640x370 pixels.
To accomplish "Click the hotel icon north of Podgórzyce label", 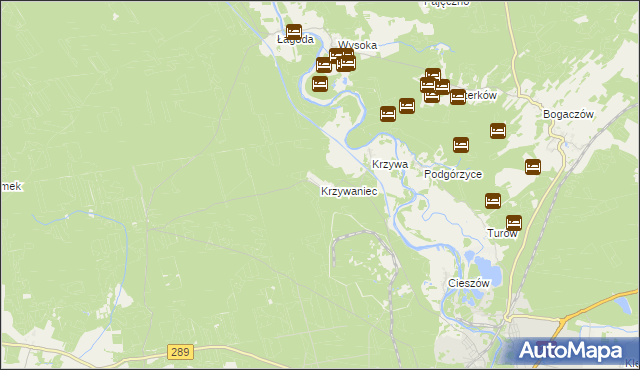I will pos(461,145).
